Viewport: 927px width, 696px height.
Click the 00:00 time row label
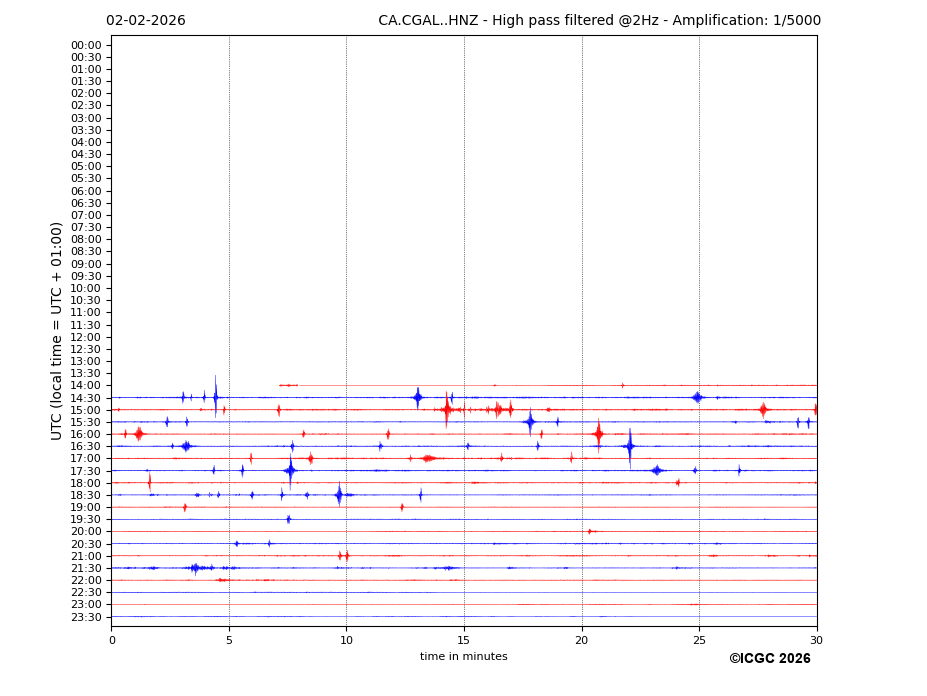[x=86, y=45]
